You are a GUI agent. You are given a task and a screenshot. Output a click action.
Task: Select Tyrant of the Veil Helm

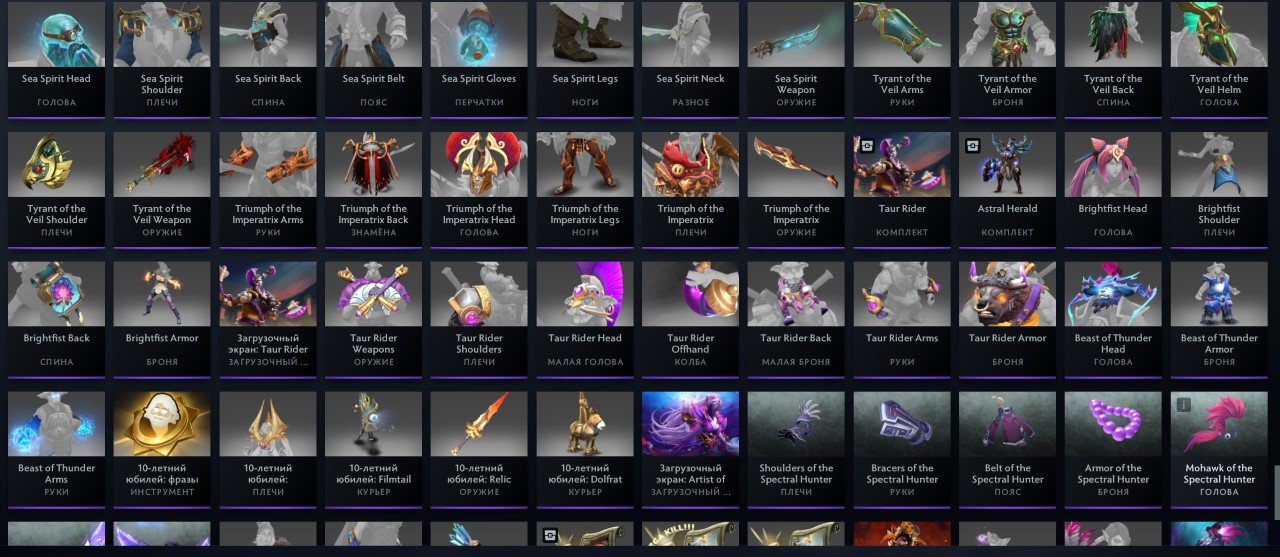(1219, 60)
